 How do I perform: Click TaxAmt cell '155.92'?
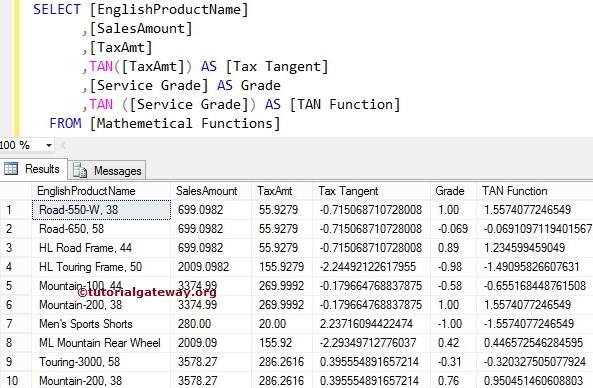point(282,343)
